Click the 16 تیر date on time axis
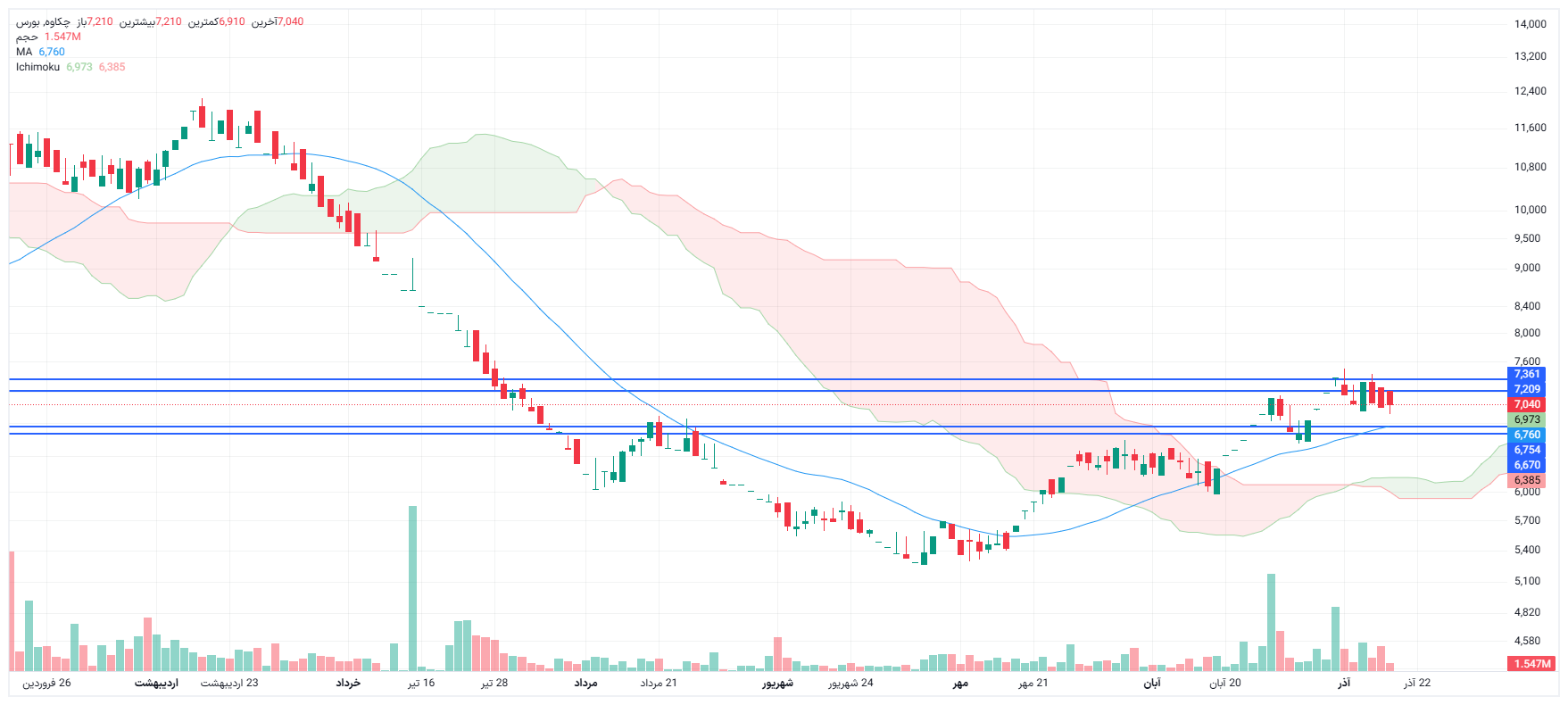This screenshot has height=705, width=1568. pyautogui.click(x=421, y=683)
